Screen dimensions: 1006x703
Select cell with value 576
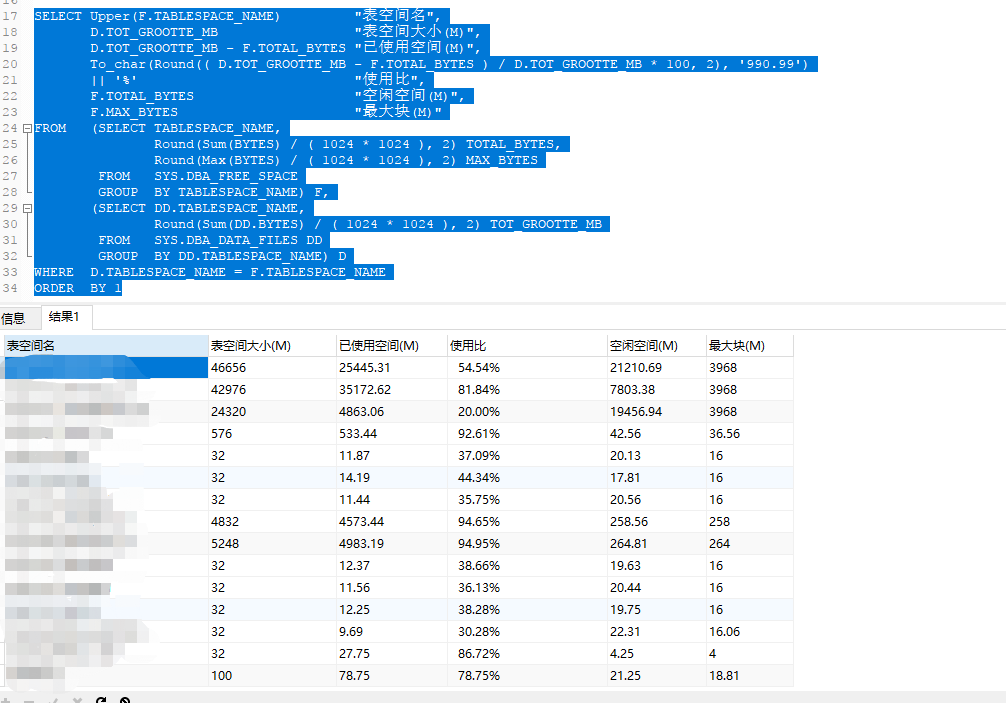coord(272,434)
